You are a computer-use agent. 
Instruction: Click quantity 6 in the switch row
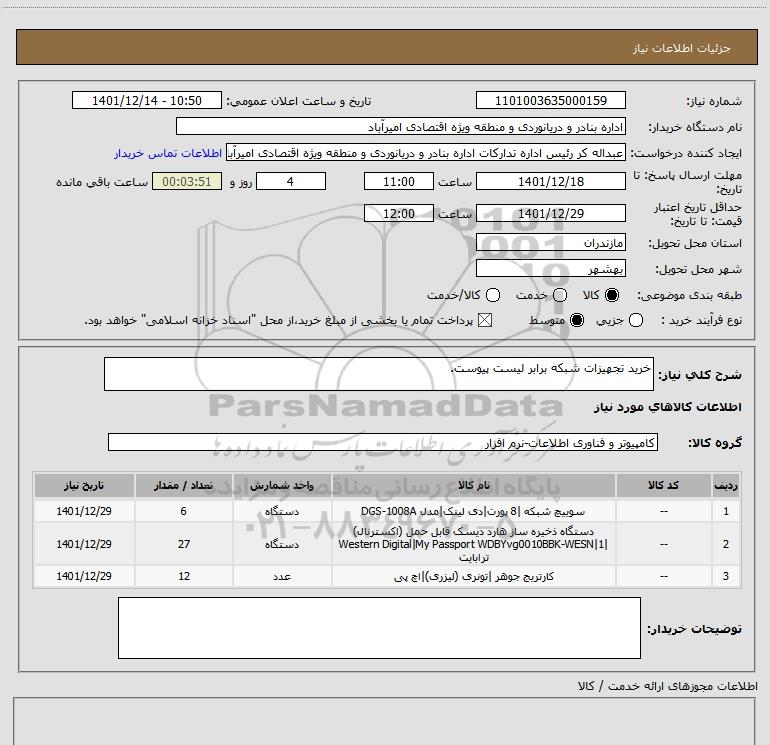tap(184, 511)
